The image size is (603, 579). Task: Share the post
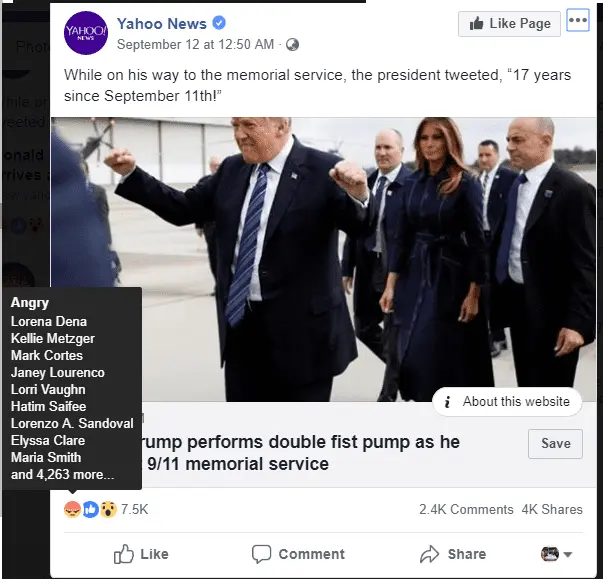[x=453, y=554]
